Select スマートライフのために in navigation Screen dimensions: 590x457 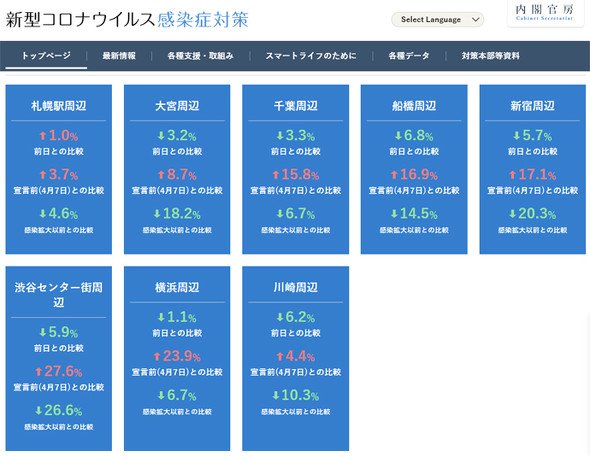[311, 56]
